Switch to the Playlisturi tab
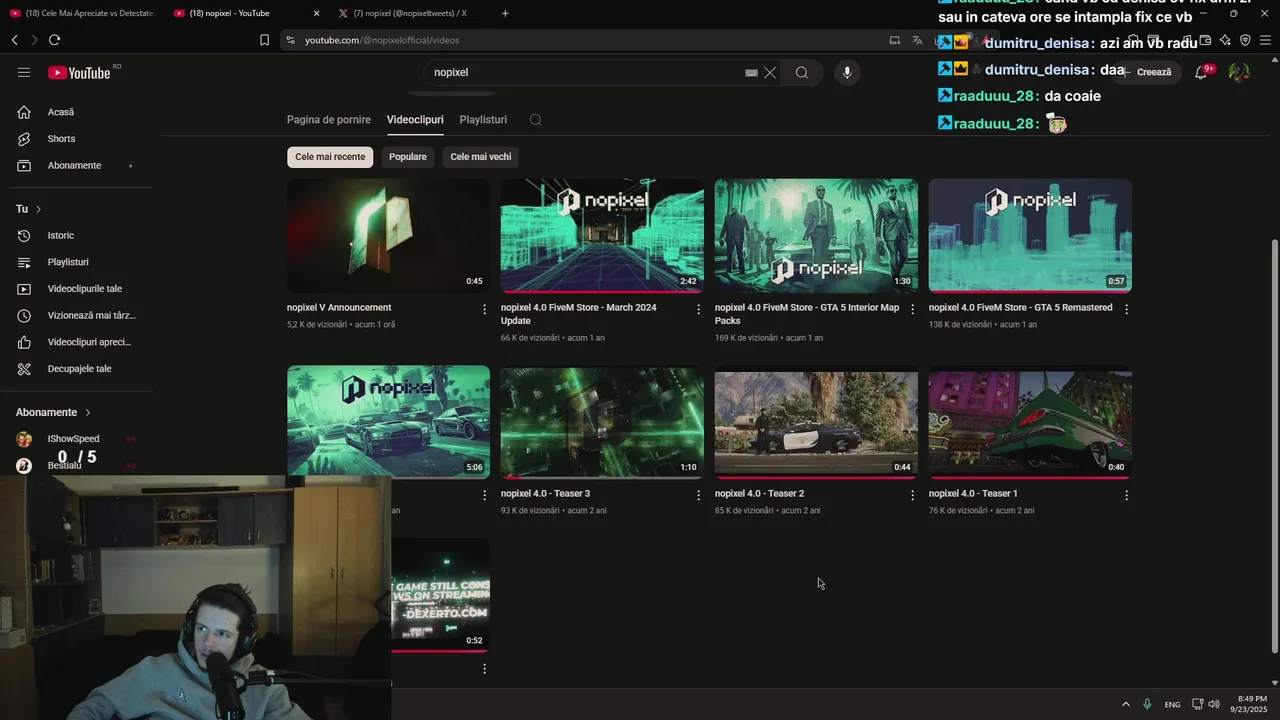 click(x=483, y=120)
